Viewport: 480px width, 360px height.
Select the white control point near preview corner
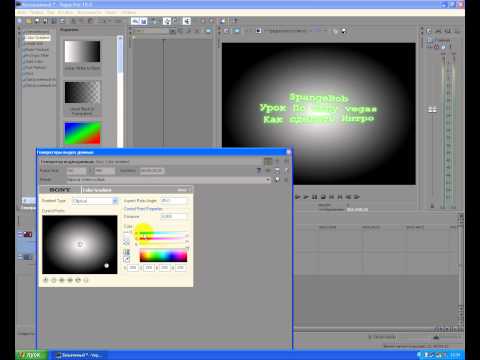pos(107,266)
